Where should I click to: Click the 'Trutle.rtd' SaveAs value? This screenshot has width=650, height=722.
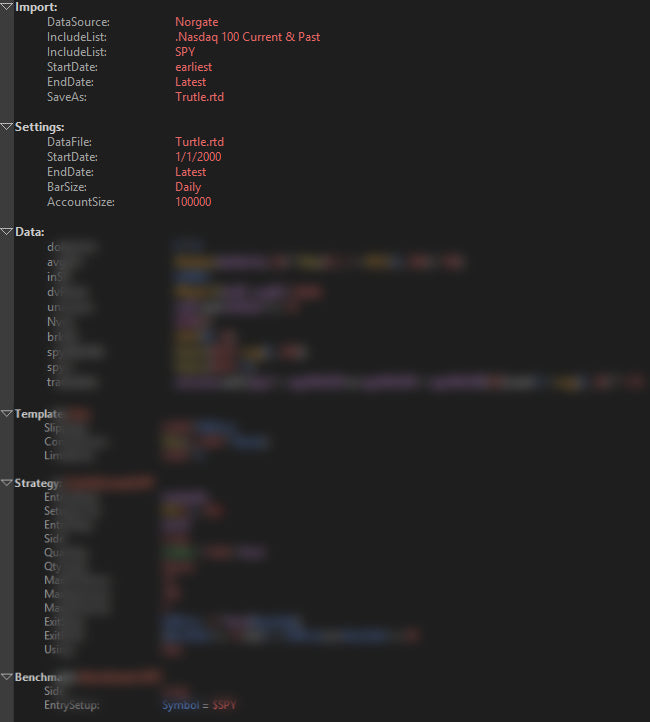(x=199, y=97)
